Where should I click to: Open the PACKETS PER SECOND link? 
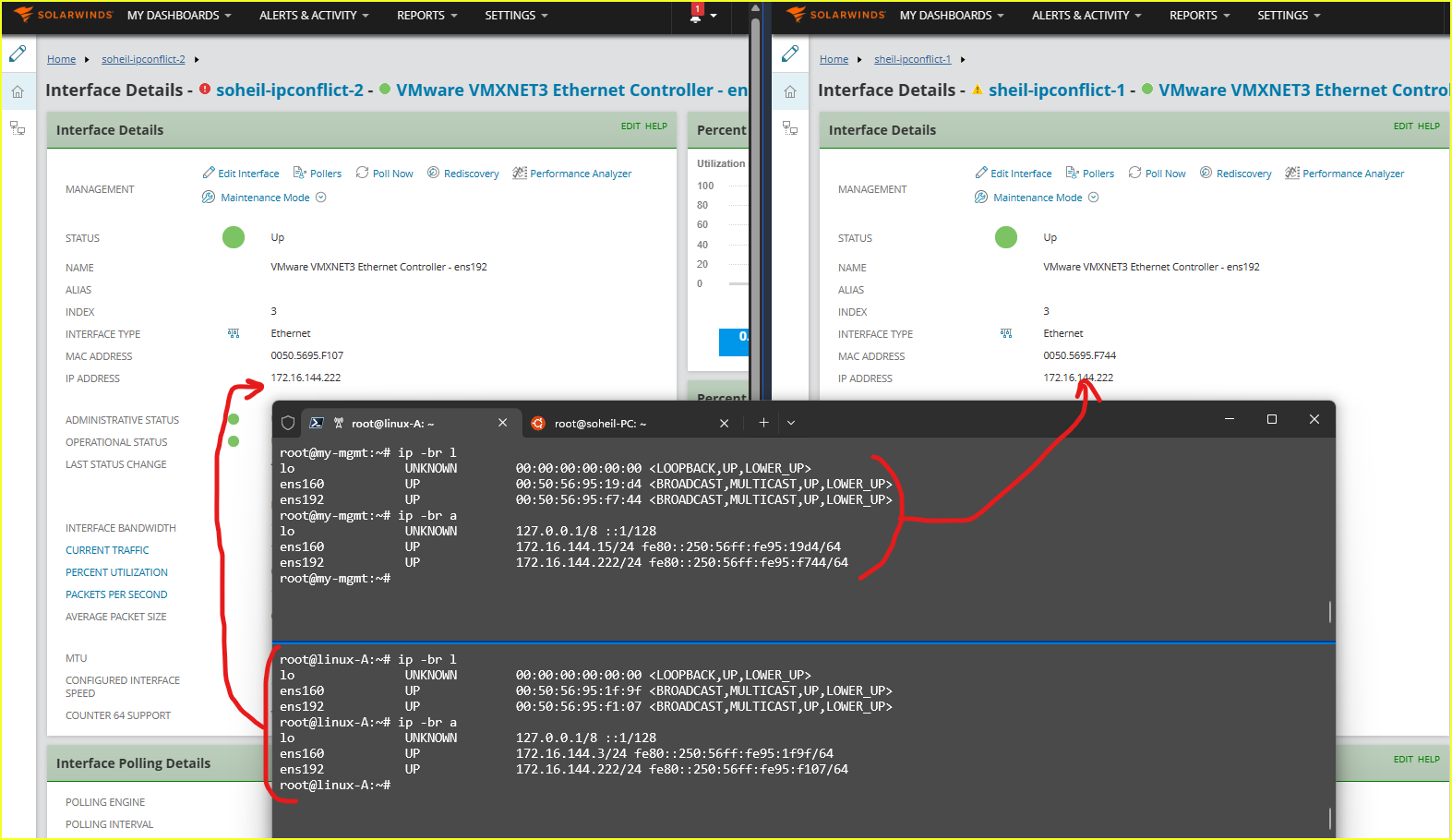click(116, 594)
